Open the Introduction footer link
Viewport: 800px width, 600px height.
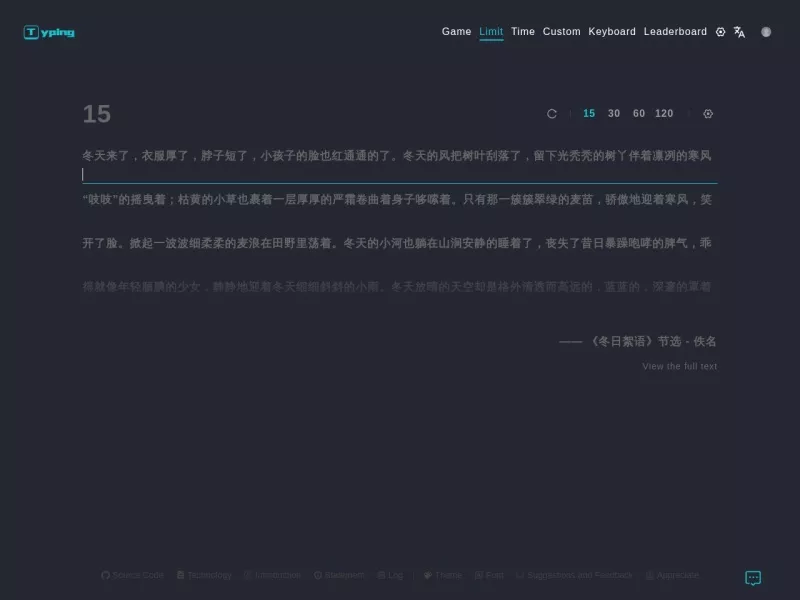tap(272, 575)
